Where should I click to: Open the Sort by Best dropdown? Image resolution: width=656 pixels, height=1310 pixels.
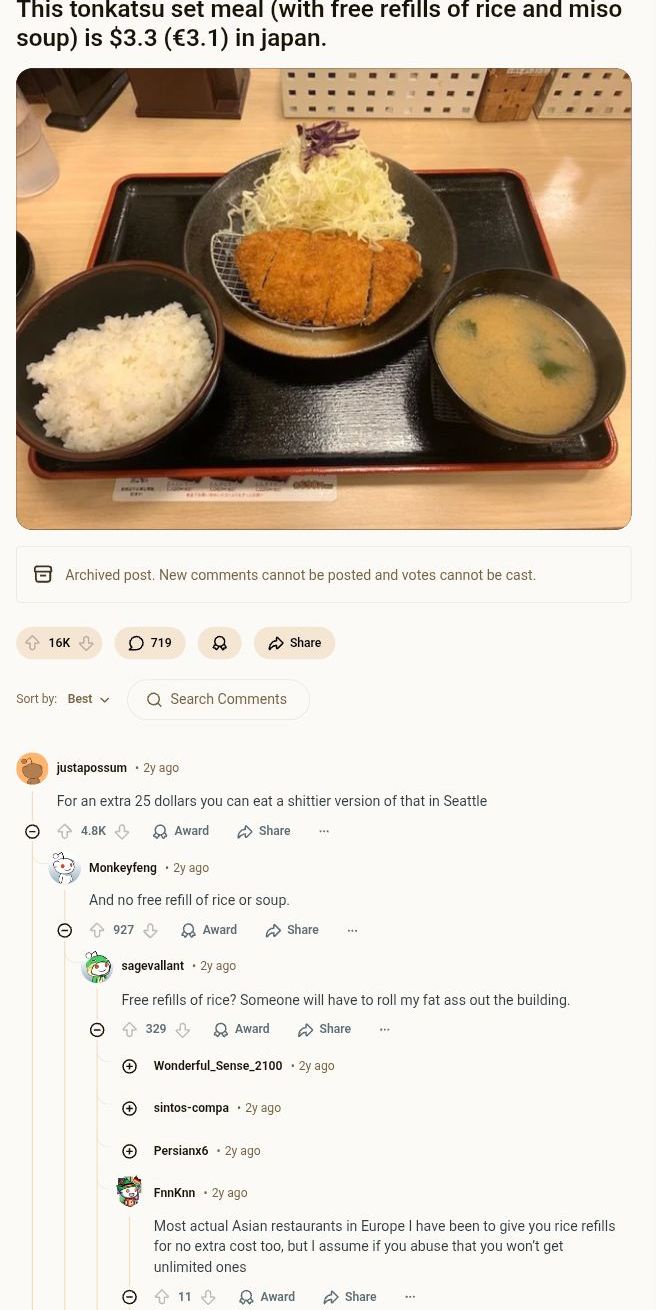[88, 699]
